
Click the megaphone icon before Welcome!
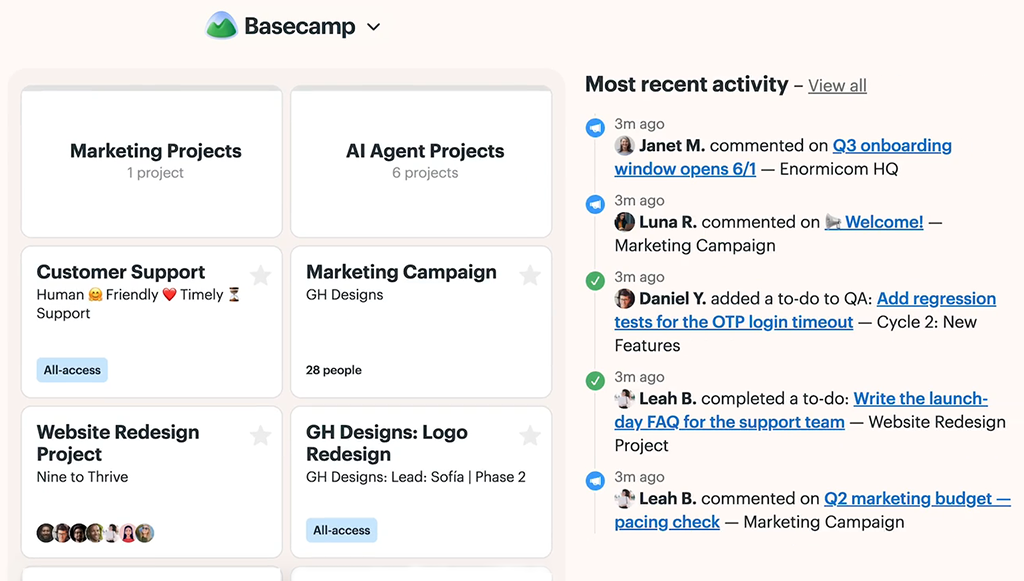click(x=833, y=222)
